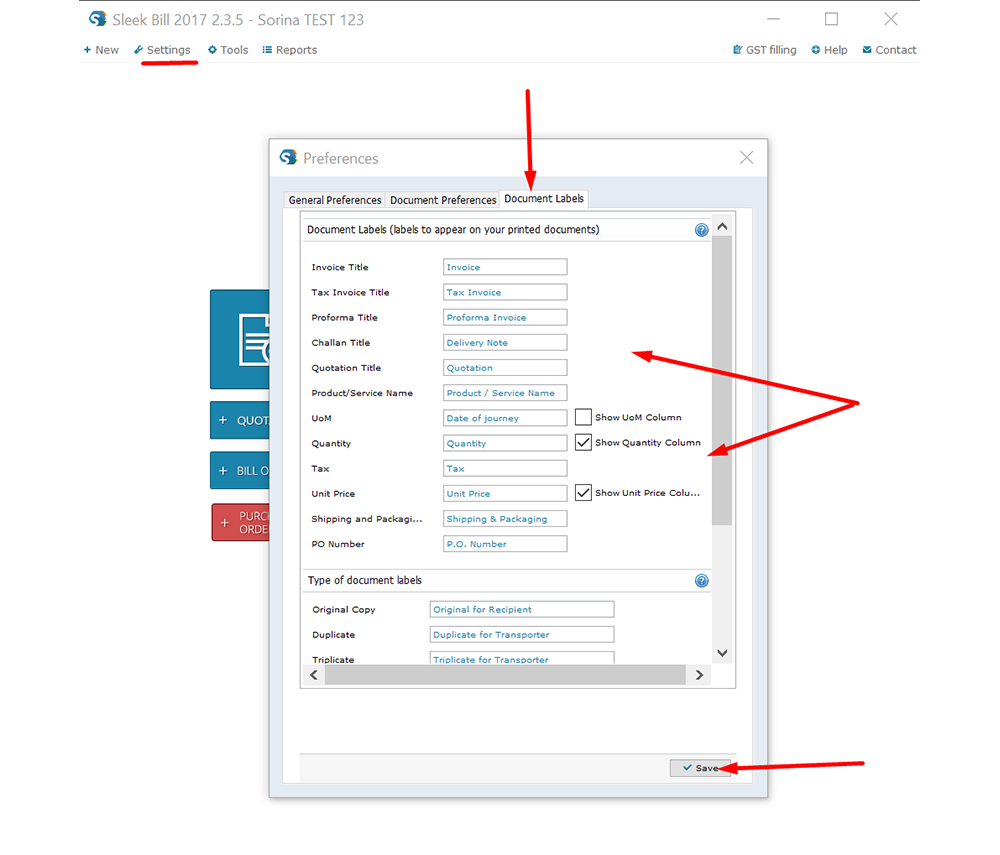Screen dimensions: 1000x855
Task: Switch to the Document Preferences tab
Action: click(x=443, y=200)
